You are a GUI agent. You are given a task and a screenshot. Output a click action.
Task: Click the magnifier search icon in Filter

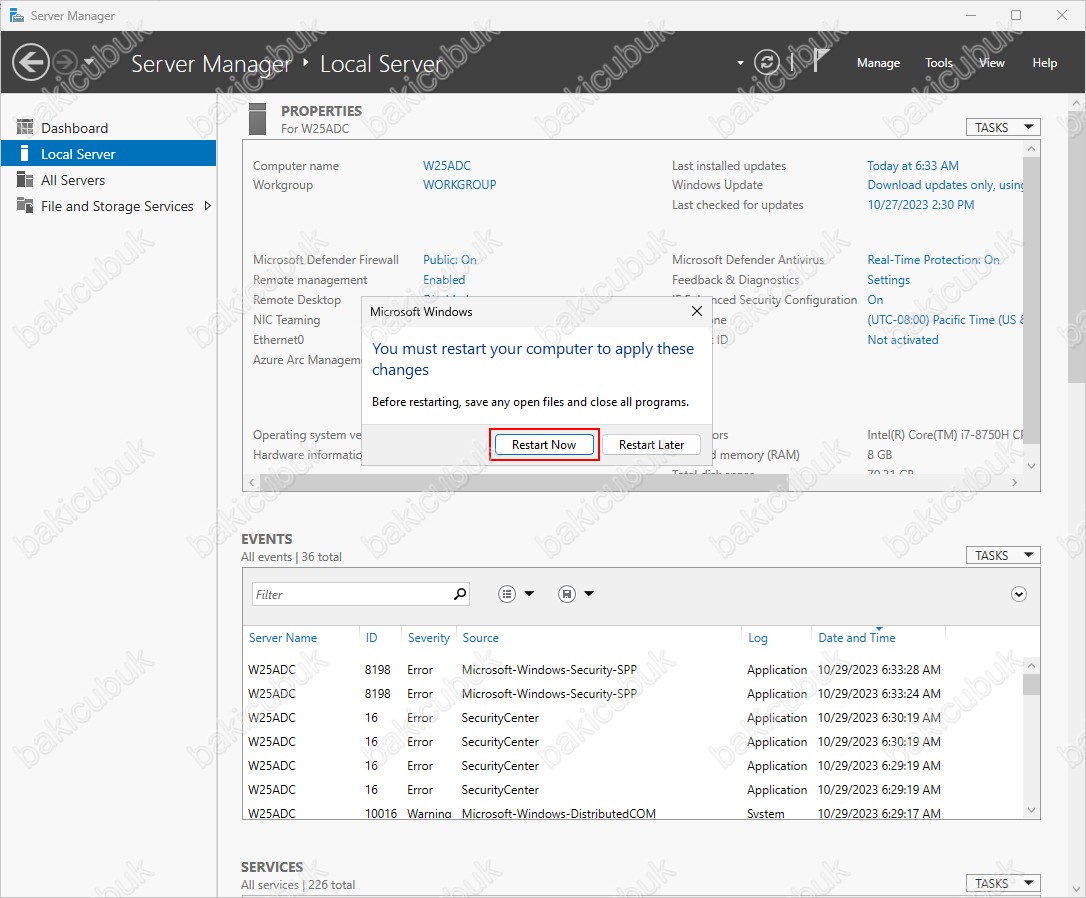[x=460, y=594]
